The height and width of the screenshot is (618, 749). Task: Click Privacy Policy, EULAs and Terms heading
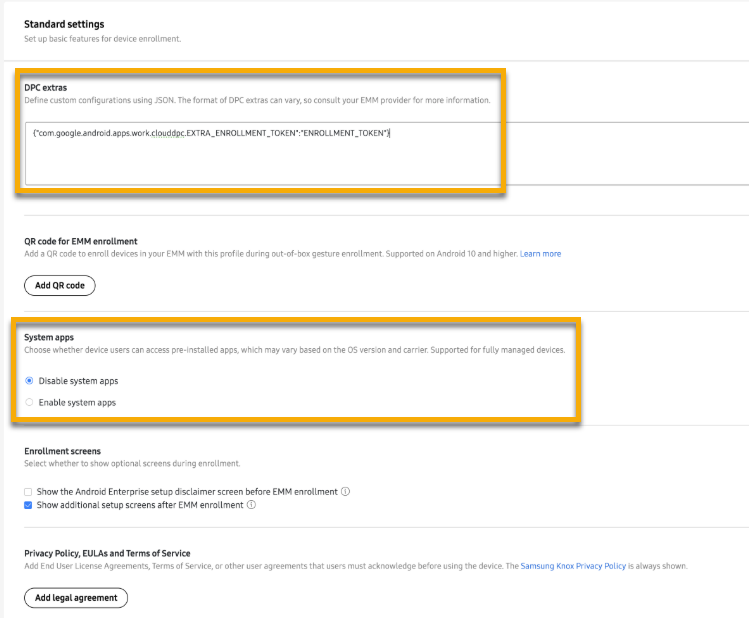click(107, 553)
